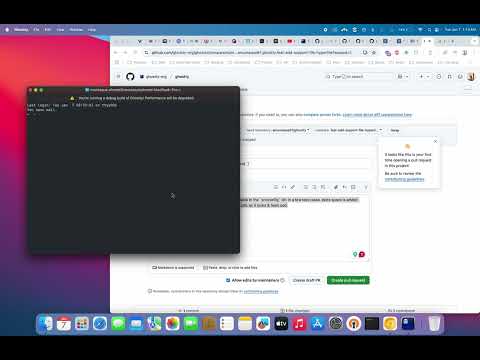Click the browser address bar
The height and width of the screenshot is (360, 480).
252,52
